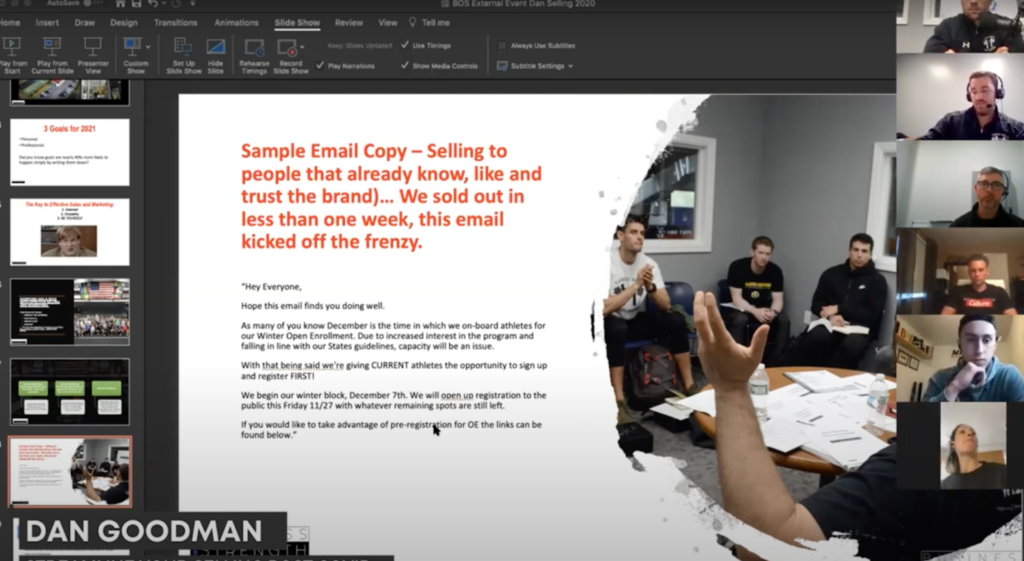Open the Customize Quick Access Toolbar arrow

tap(193, 4)
